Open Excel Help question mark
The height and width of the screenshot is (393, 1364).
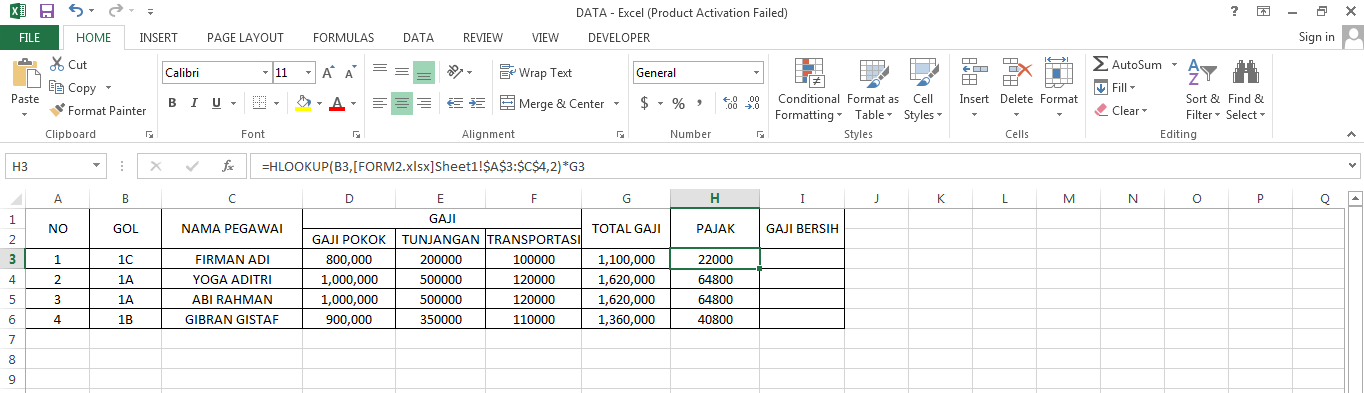point(1234,12)
